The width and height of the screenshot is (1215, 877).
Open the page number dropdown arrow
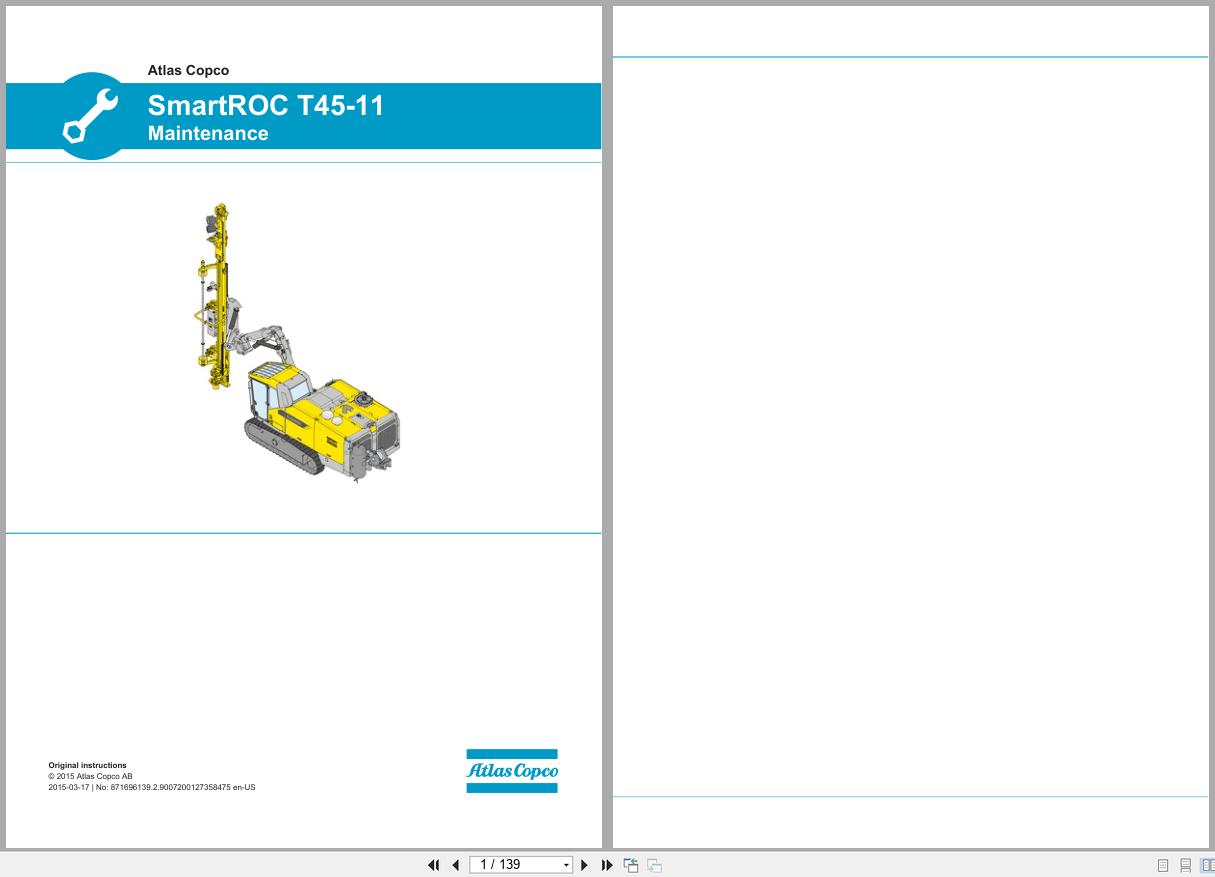(x=566, y=865)
